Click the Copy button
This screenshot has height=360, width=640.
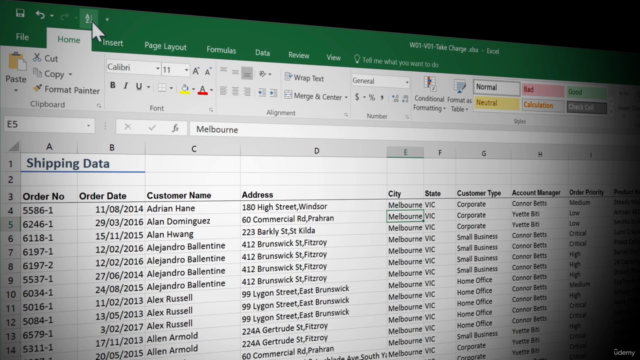point(49,73)
